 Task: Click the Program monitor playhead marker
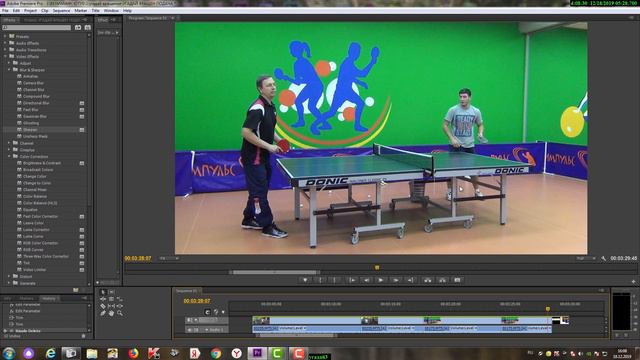pos(377,267)
